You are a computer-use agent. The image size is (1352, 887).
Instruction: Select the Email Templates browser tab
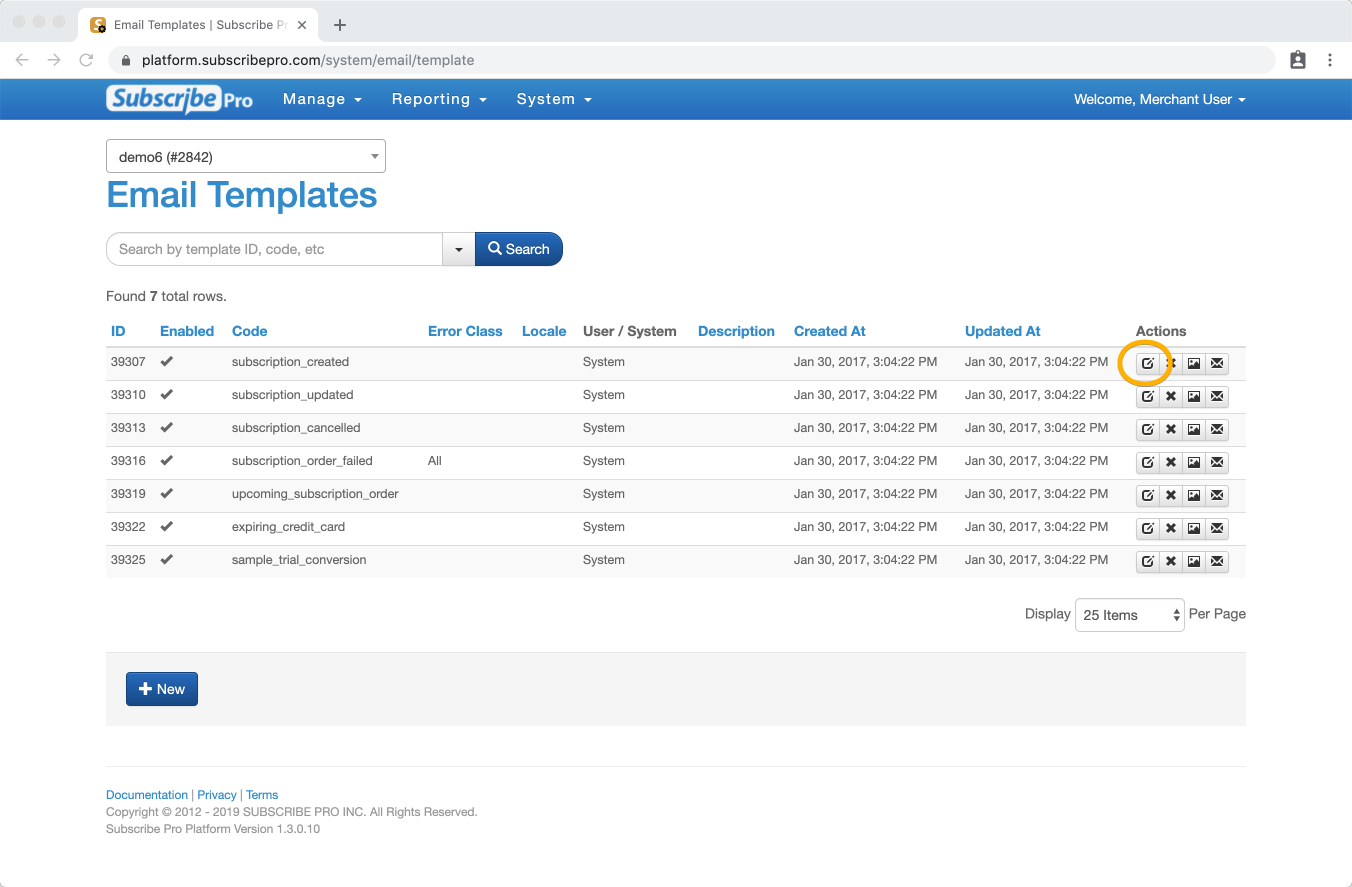pos(198,25)
